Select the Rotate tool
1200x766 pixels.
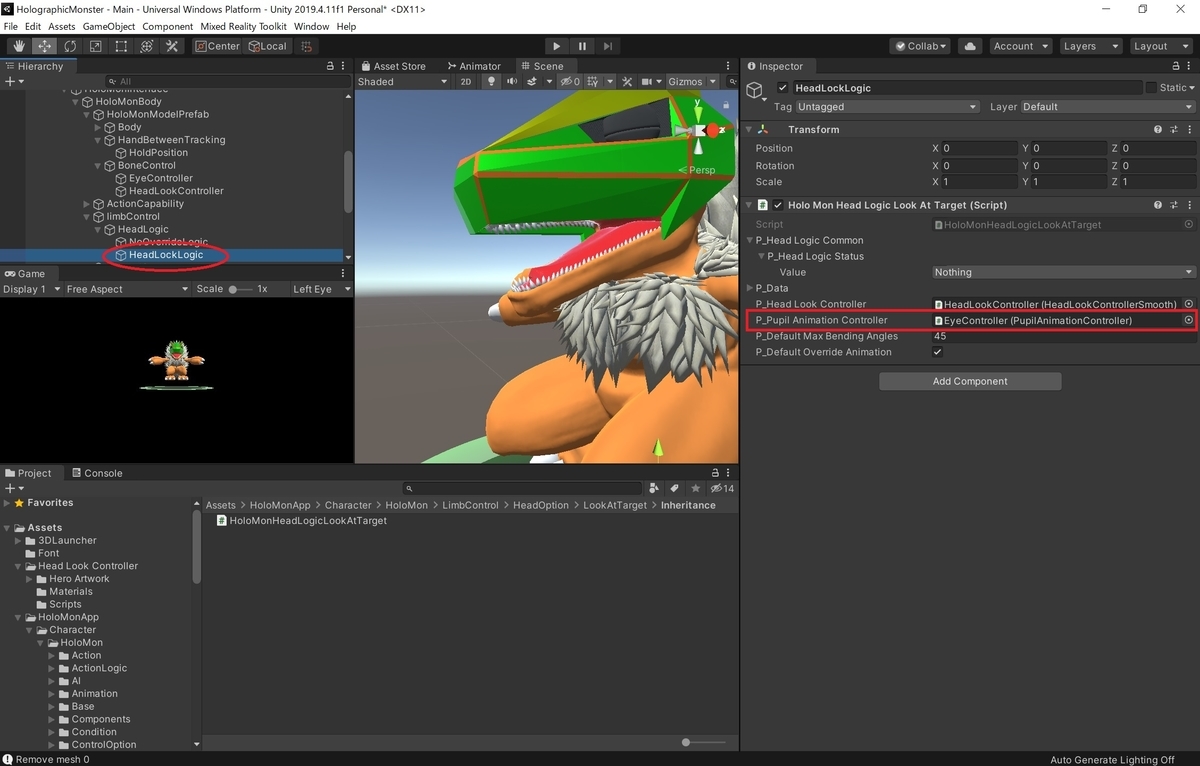(70, 46)
